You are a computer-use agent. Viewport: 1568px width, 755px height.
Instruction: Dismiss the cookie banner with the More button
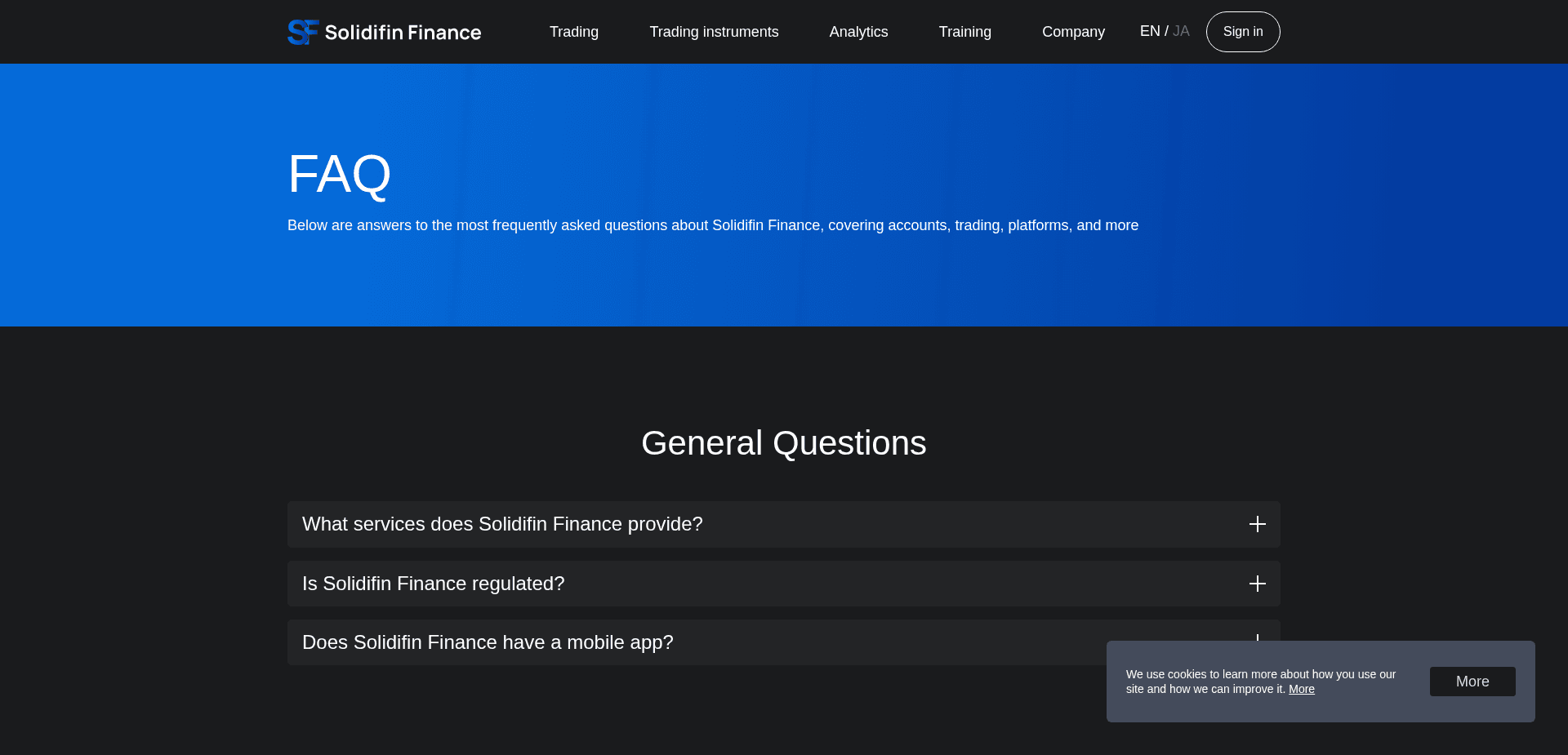pyautogui.click(x=1472, y=682)
